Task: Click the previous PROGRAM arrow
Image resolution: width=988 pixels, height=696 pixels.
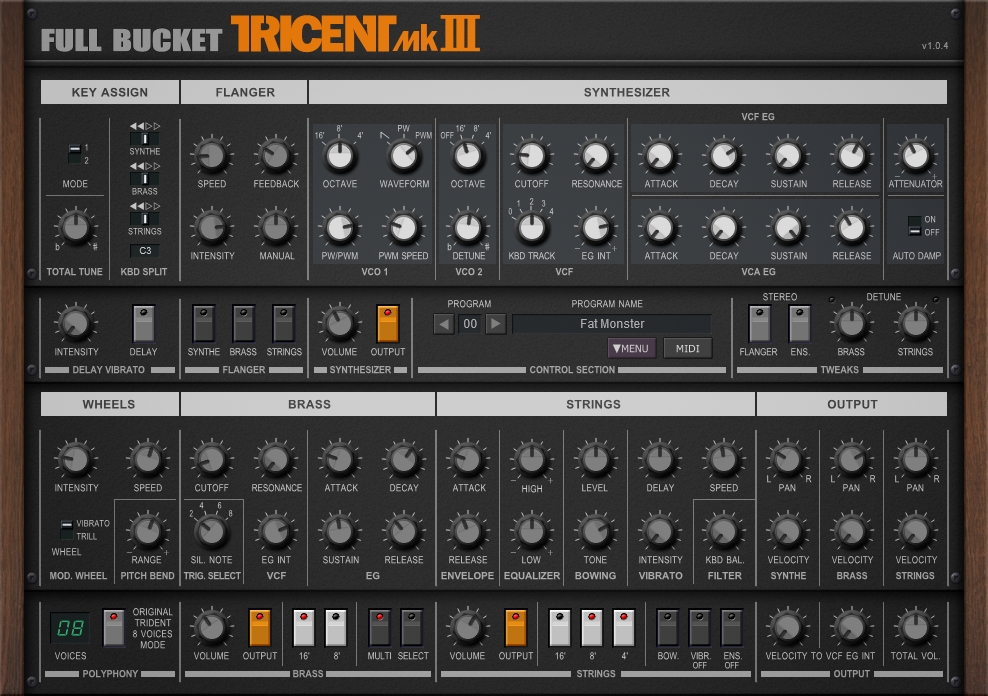Action: pos(444,324)
